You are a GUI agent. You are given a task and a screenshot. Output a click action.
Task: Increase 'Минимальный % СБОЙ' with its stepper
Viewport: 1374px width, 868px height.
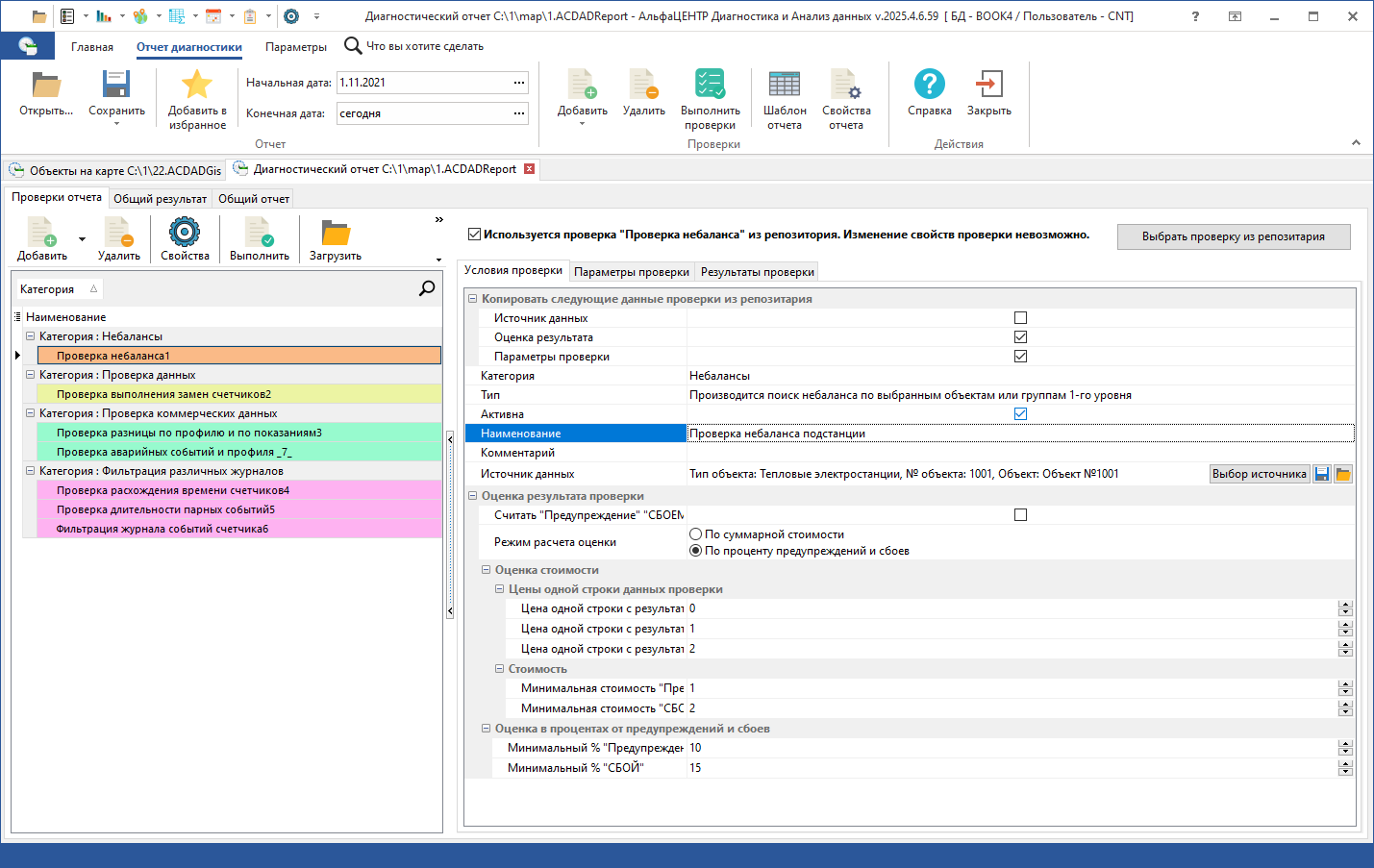pyautogui.click(x=1345, y=763)
